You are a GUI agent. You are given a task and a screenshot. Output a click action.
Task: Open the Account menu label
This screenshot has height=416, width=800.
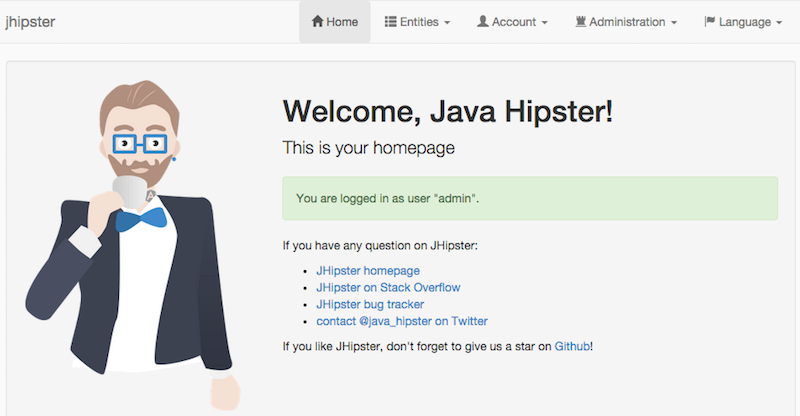tap(514, 22)
